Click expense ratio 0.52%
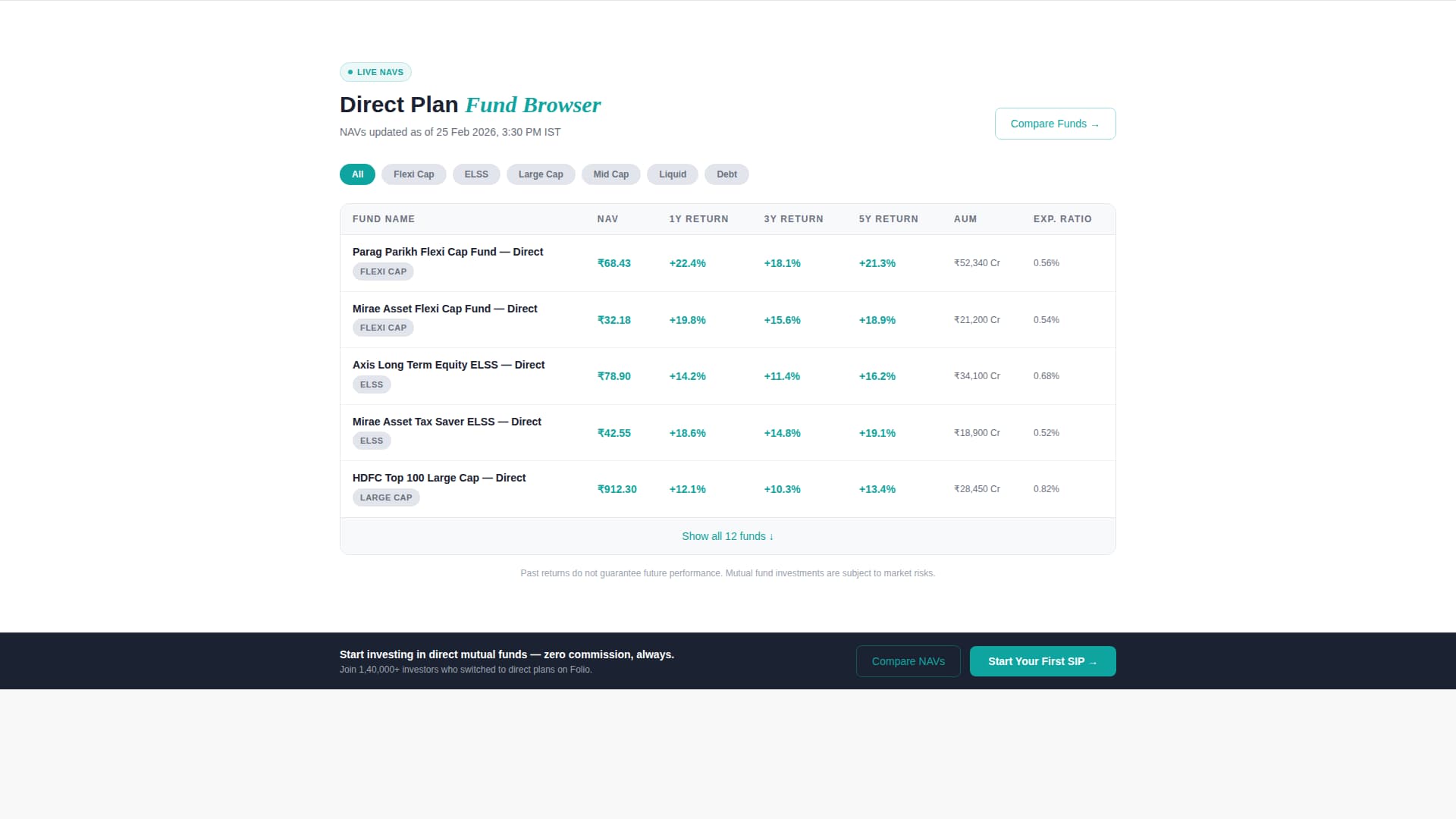1456x819 pixels. point(1046,433)
